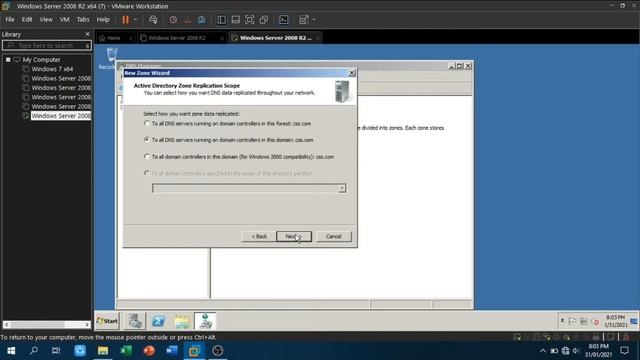Viewport: 640px width, 360px height.
Task: Select replicate to all DNS servers in forest
Action: 147,123
